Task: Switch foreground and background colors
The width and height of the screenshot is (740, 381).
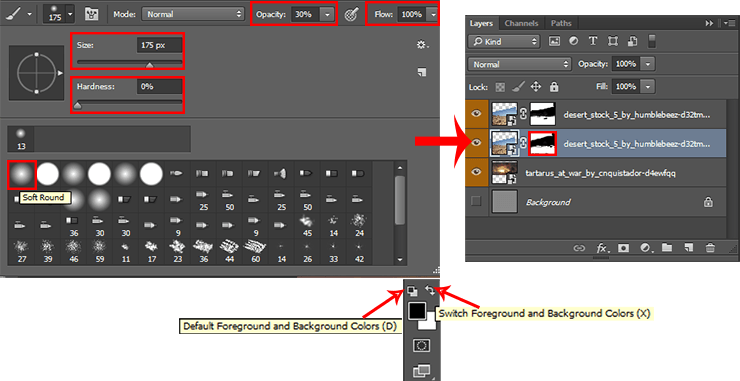Action: (430, 290)
